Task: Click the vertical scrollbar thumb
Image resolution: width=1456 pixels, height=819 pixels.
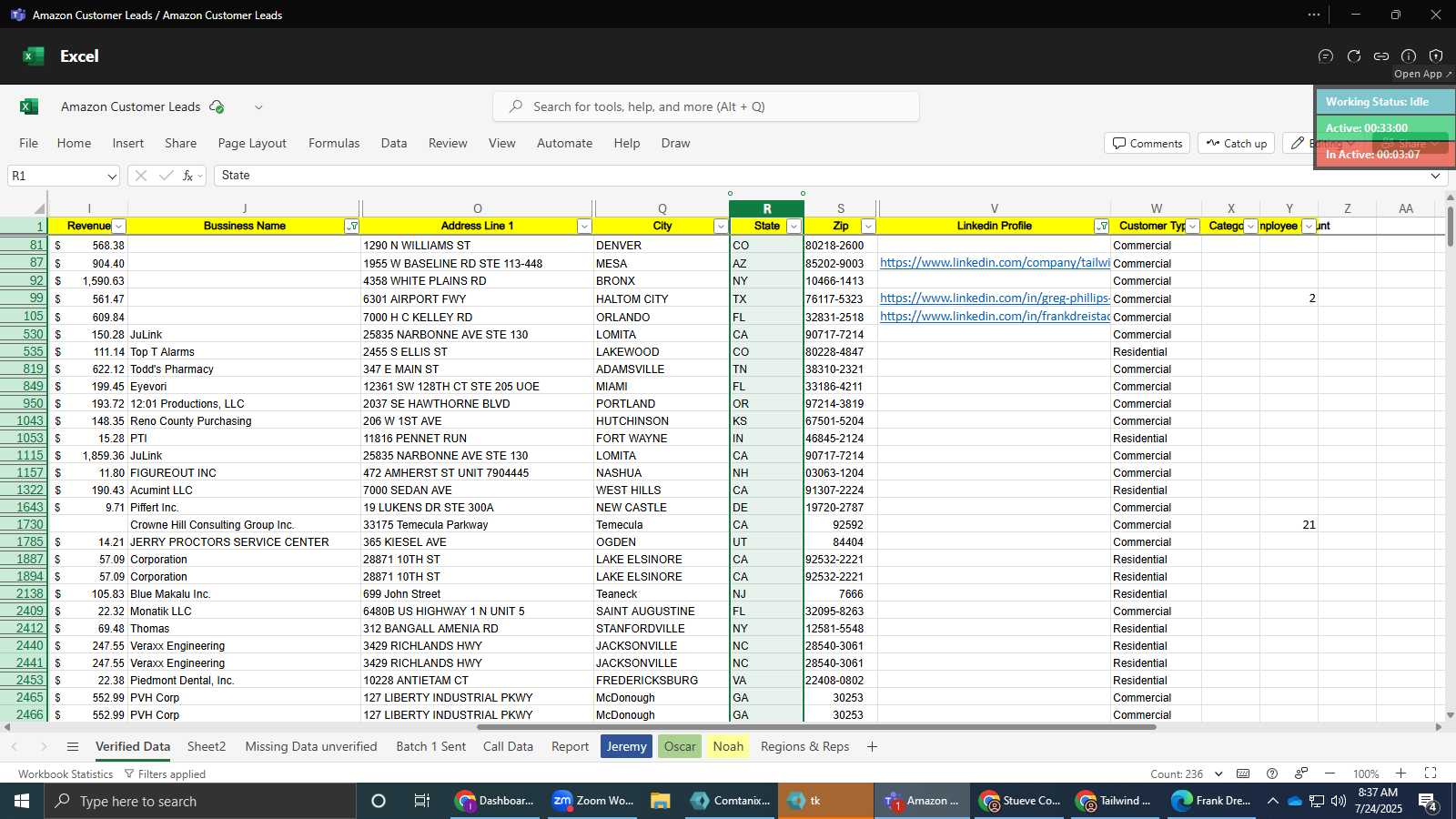Action: tap(1450, 225)
